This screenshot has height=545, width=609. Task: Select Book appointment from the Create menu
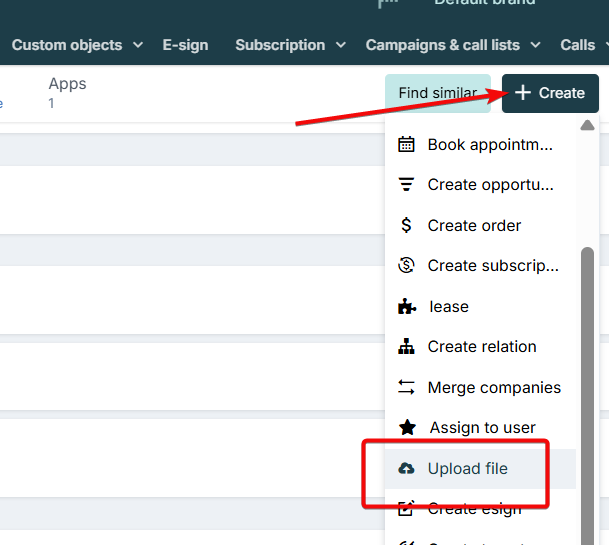coord(480,145)
